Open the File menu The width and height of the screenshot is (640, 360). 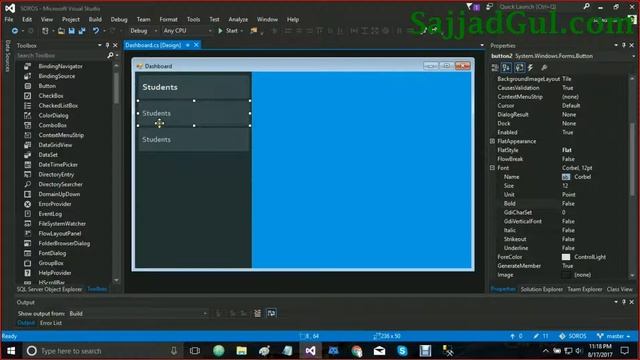tap(9, 19)
